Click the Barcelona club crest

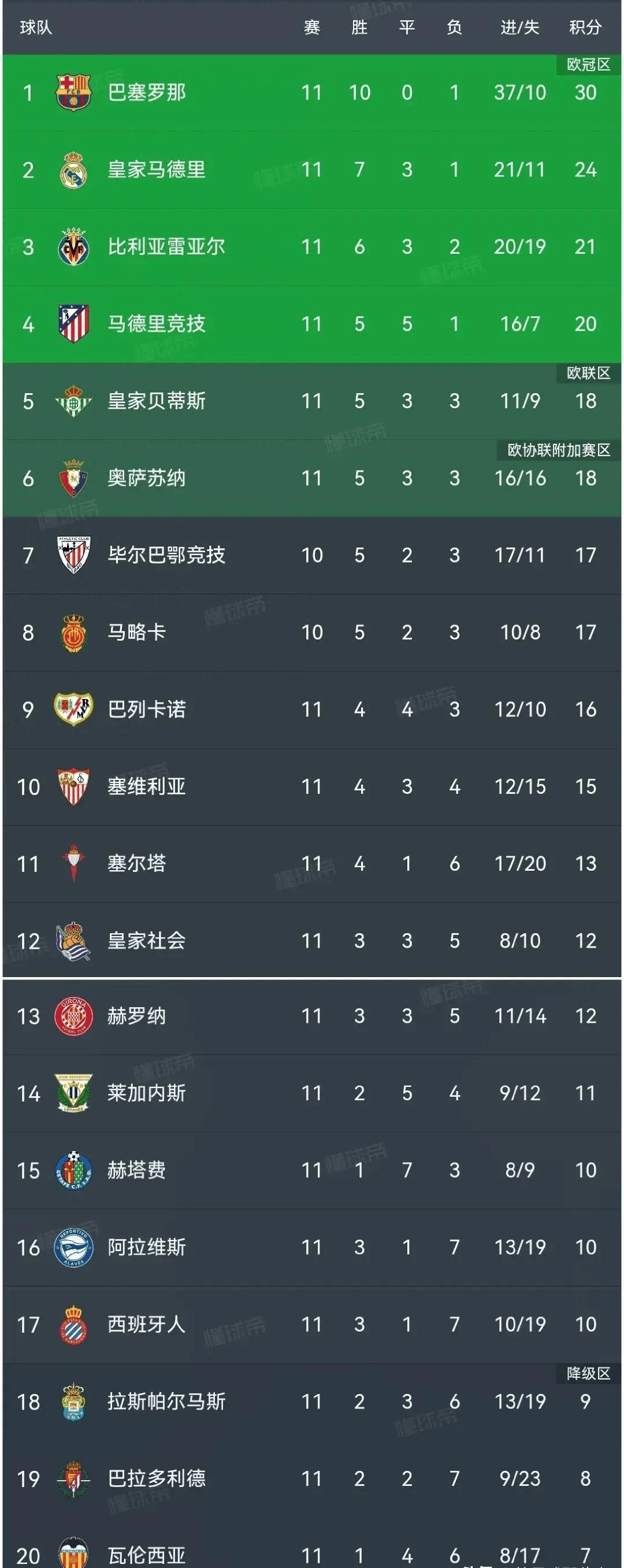coord(73,93)
